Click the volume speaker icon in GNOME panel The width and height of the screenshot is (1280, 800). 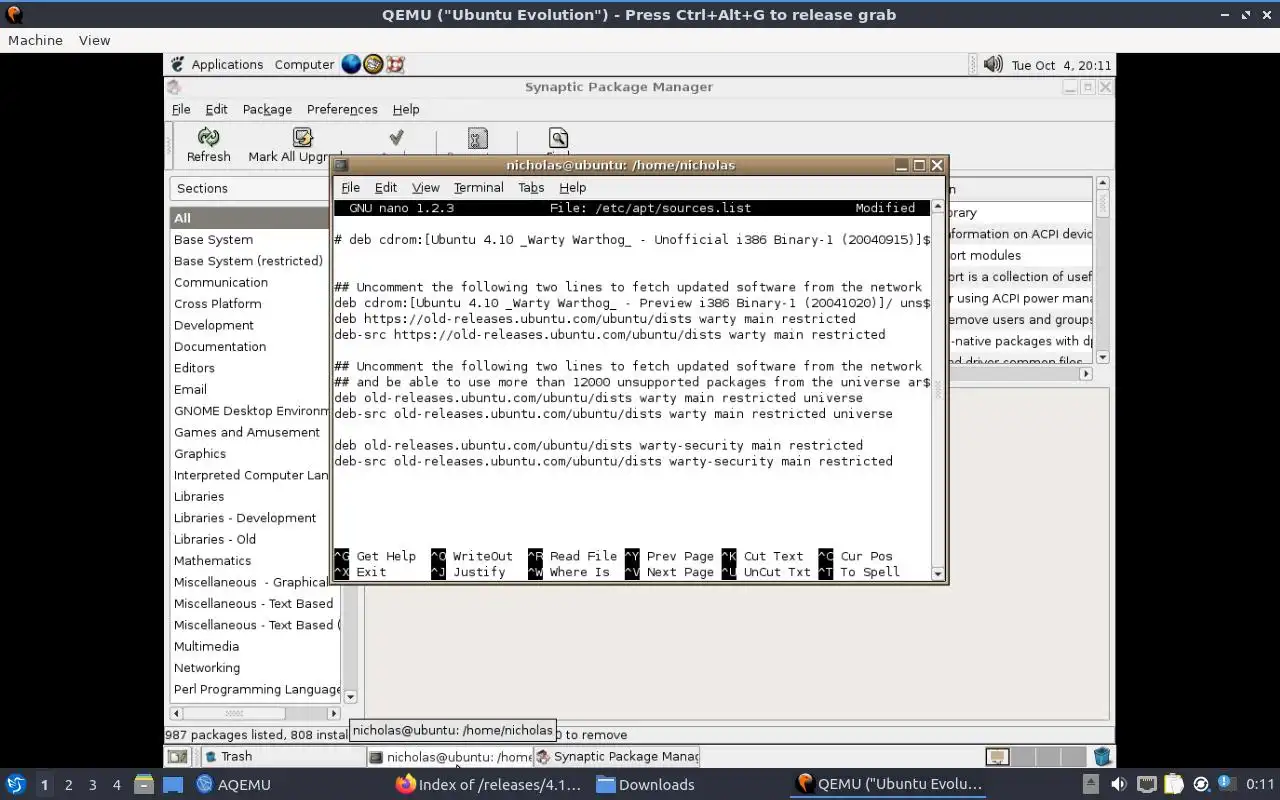[x=992, y=64]
